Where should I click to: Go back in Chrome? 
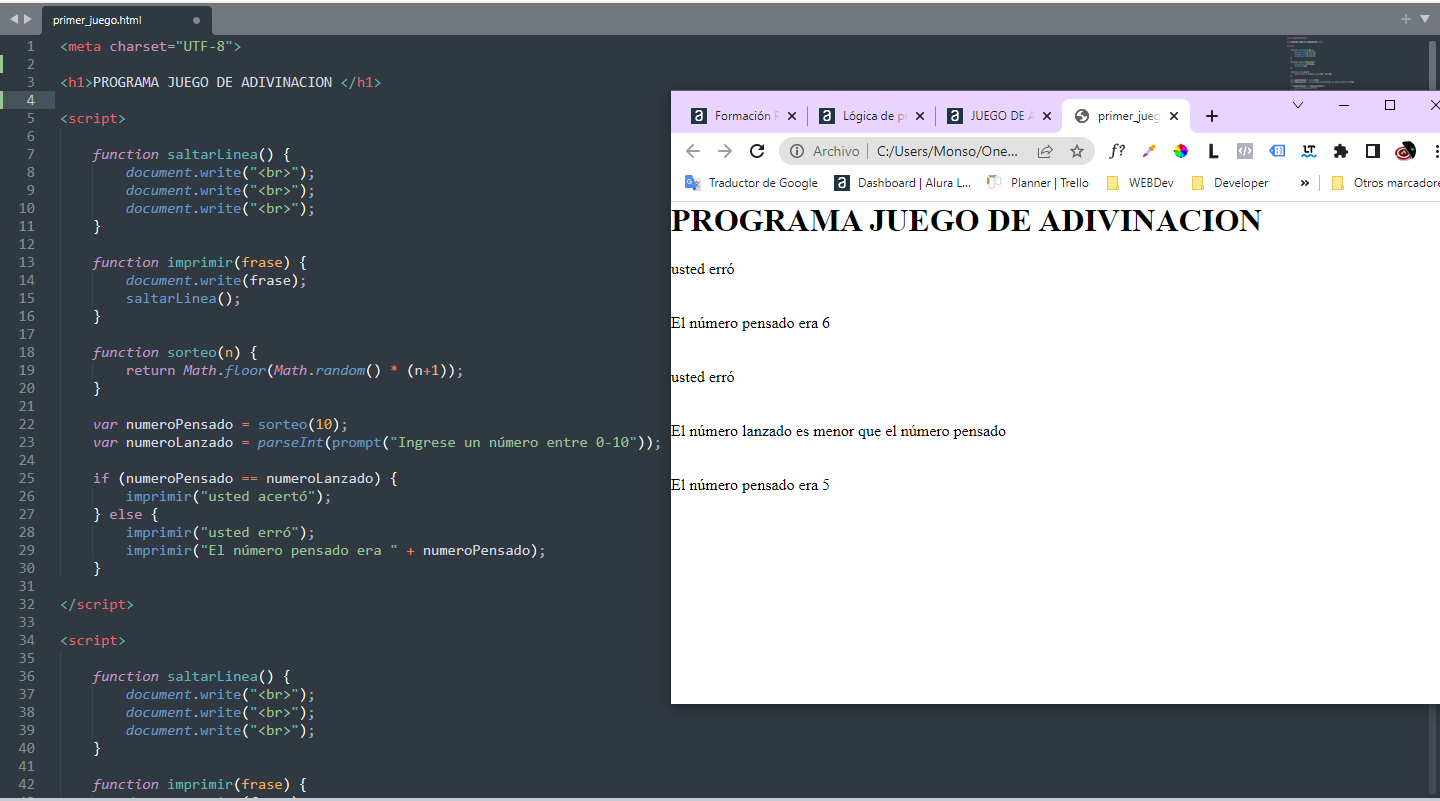click(693, 151)
